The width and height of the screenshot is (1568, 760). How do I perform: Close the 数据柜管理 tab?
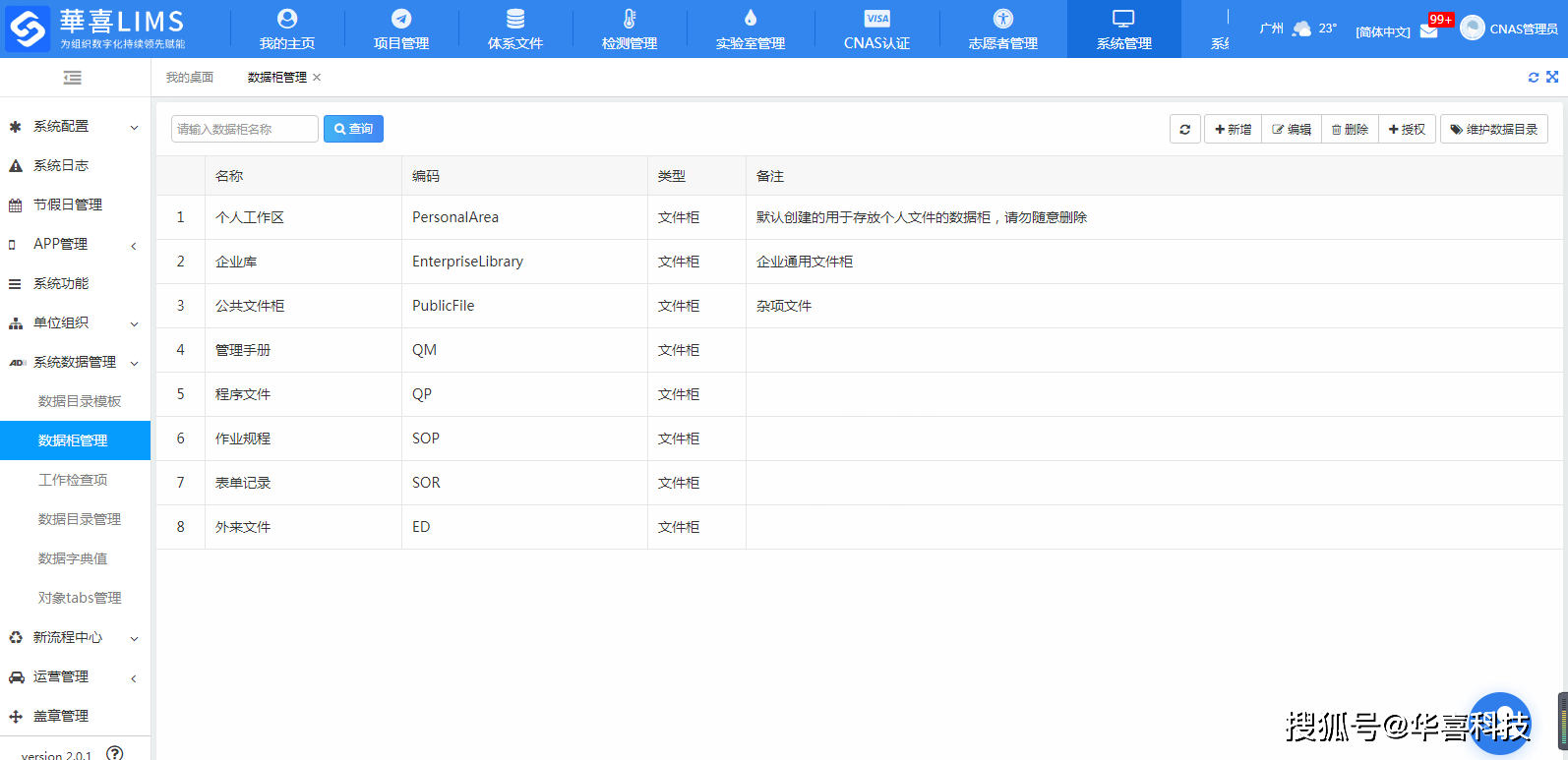click(x=317, y=78)
